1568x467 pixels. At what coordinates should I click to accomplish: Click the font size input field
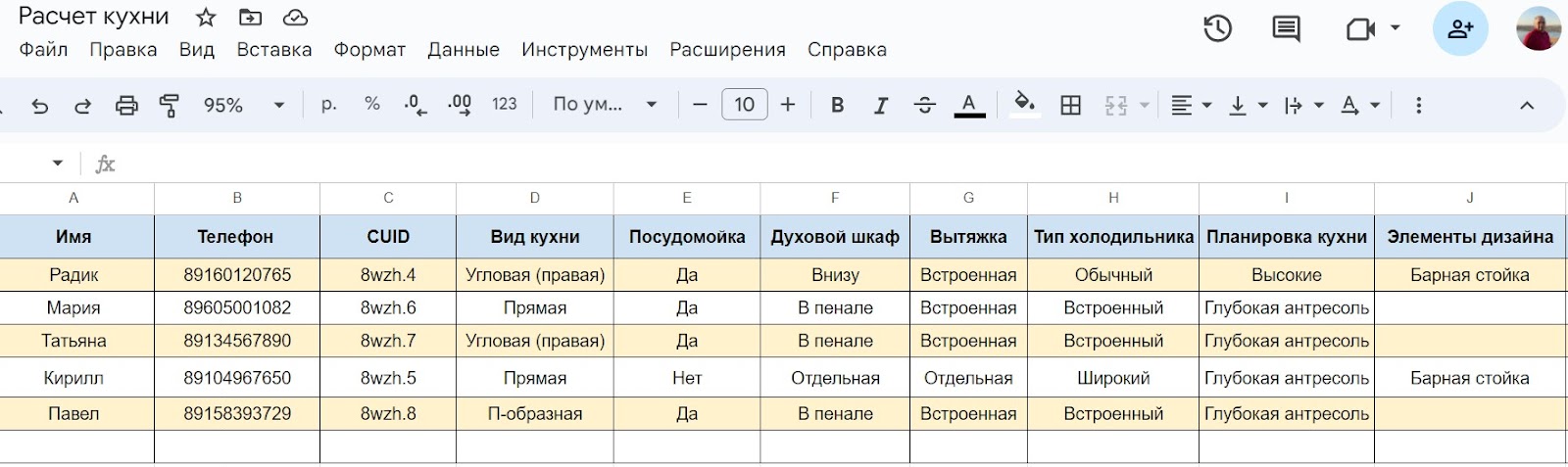744,105
